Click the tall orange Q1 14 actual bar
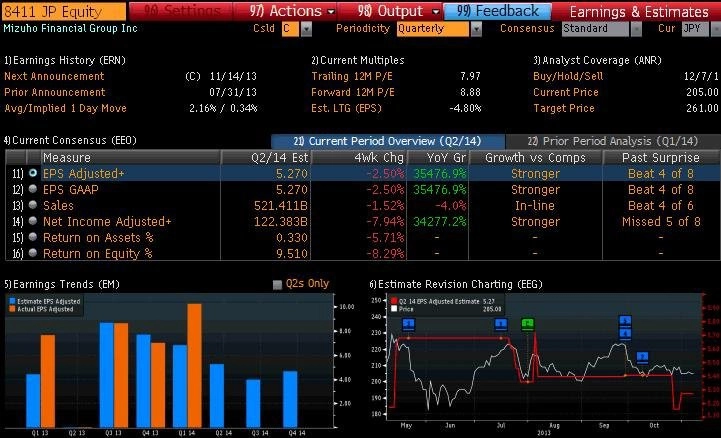Viewport: 721px width, 438px height. (x=194, y=365)
